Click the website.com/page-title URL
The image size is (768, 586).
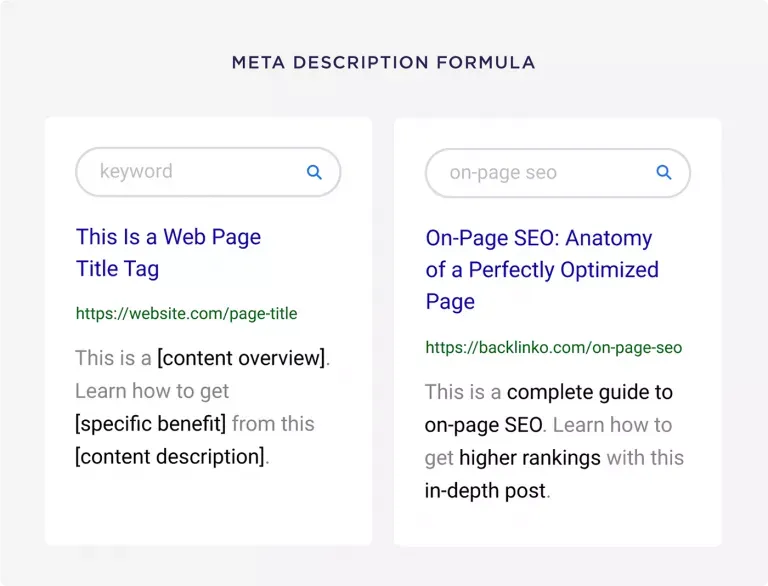[187, 314]
